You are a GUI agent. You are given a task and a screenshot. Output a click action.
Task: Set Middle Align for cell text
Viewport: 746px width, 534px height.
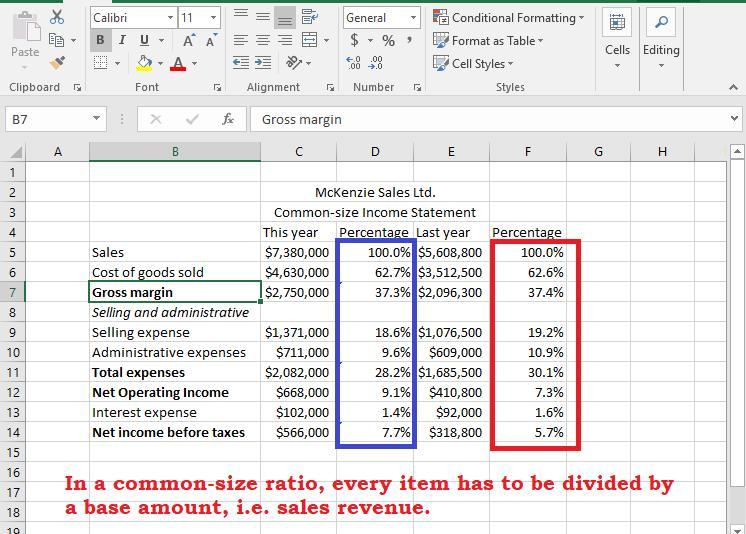(x=263, y=18)
